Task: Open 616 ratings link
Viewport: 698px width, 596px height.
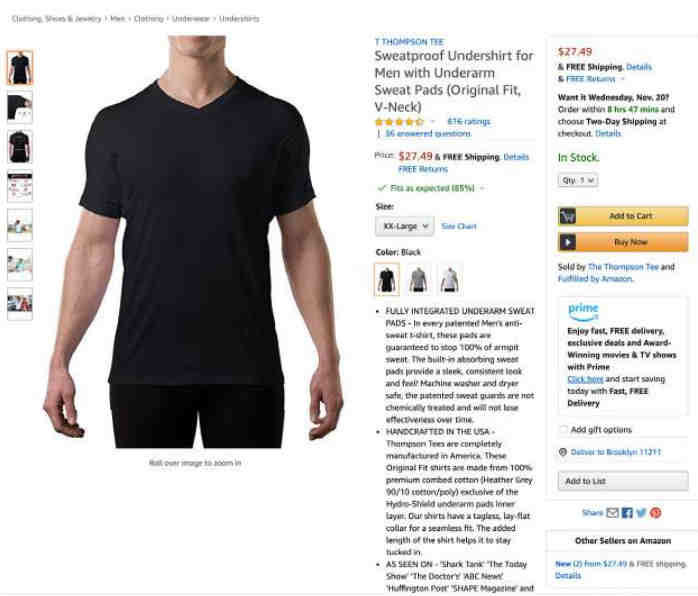Action: (x=469, y=122)
